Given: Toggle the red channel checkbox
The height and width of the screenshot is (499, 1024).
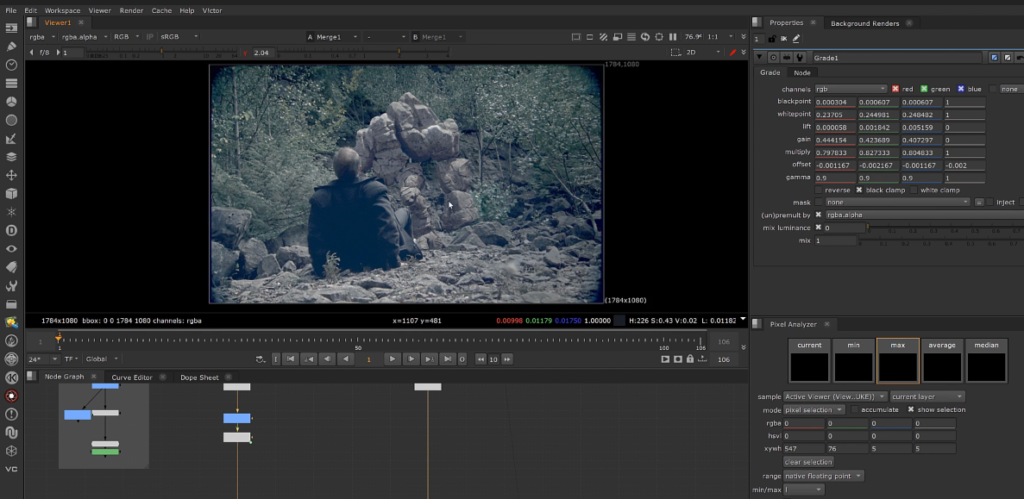Looking at the screenshot, I should tap(895, 89).
